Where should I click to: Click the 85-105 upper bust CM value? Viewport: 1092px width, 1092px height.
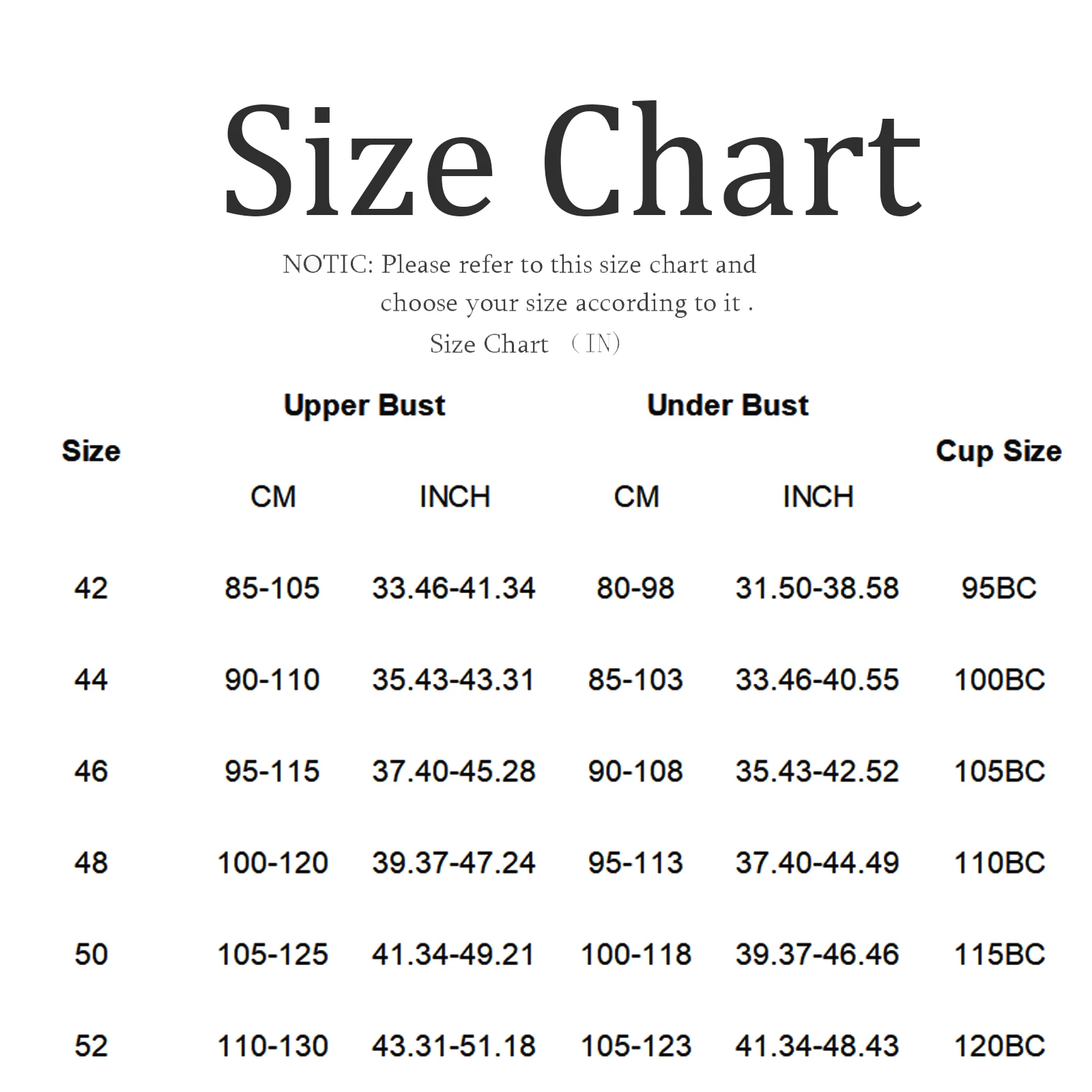click(x=272, y=588)
